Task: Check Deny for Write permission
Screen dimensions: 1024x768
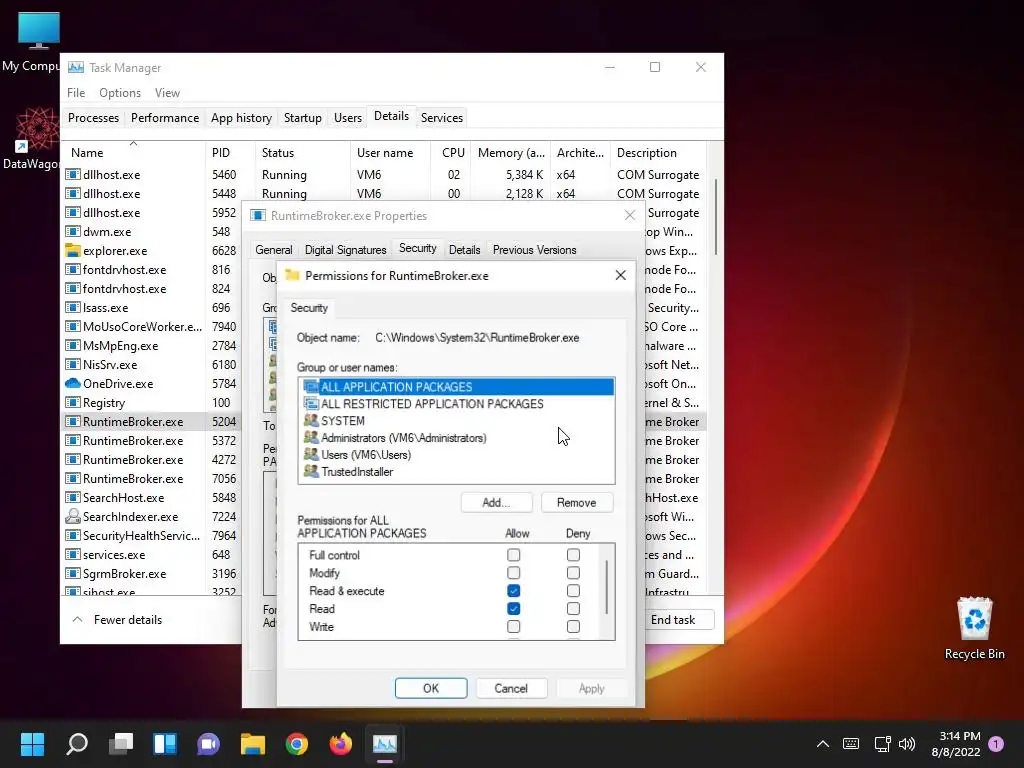Action: tap(573, 627)
